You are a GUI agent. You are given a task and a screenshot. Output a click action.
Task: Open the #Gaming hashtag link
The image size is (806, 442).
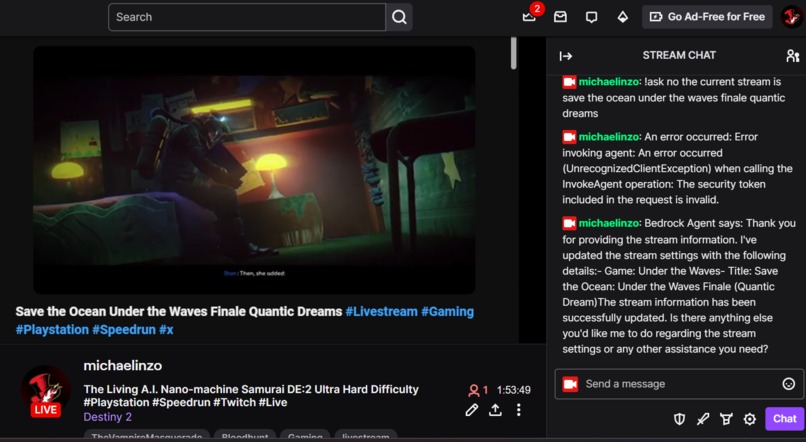tap(447, 311)
